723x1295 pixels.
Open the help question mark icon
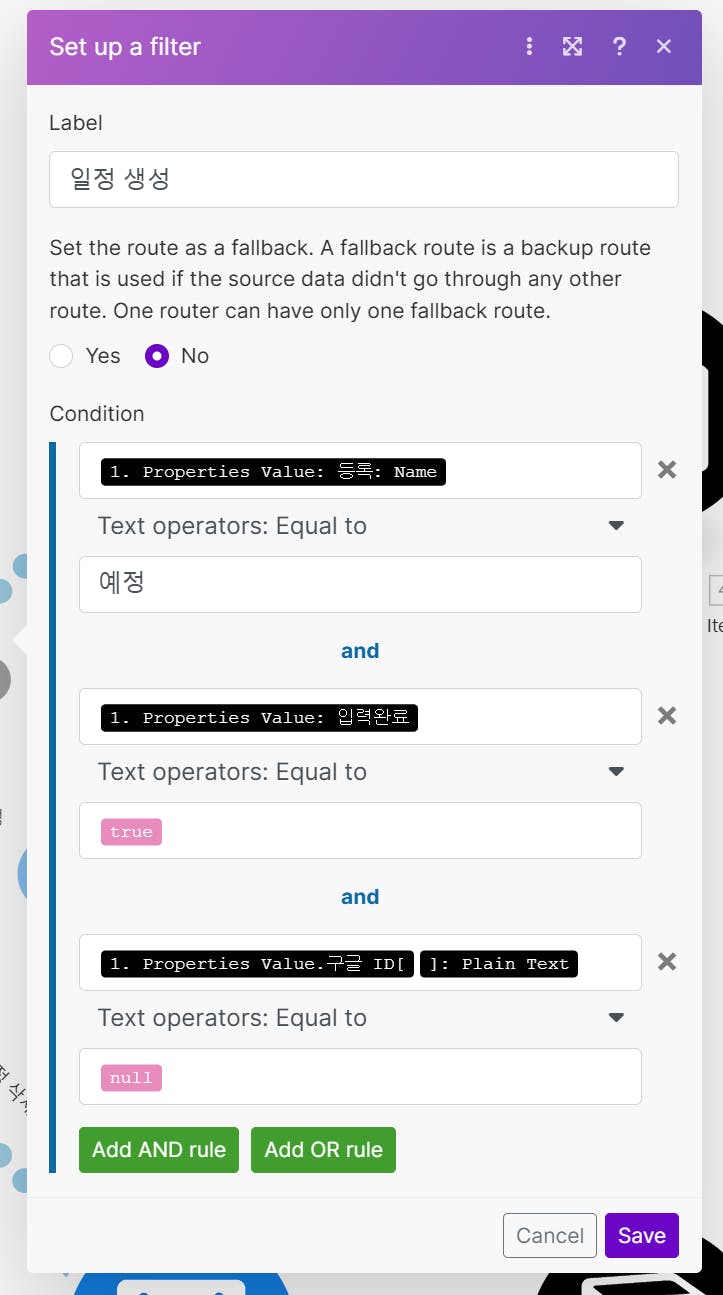(619, 47)
